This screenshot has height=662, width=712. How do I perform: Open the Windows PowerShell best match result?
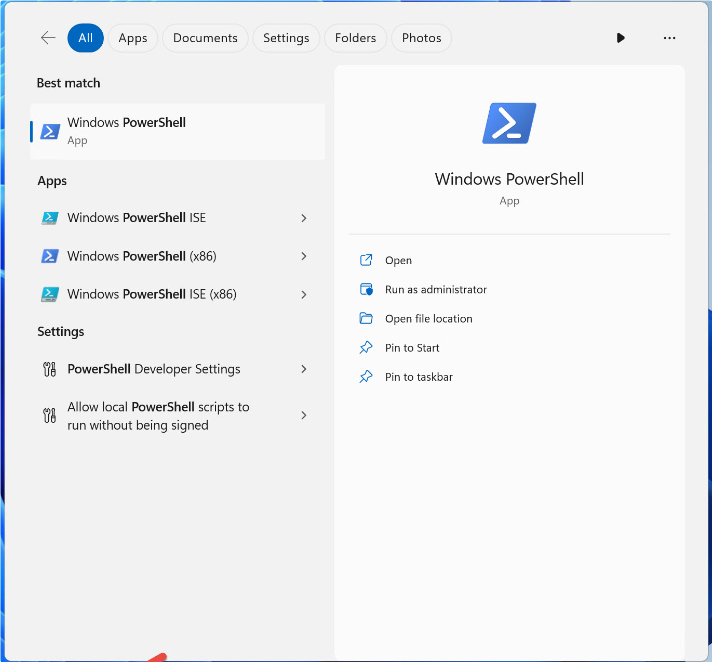(178, 132)
